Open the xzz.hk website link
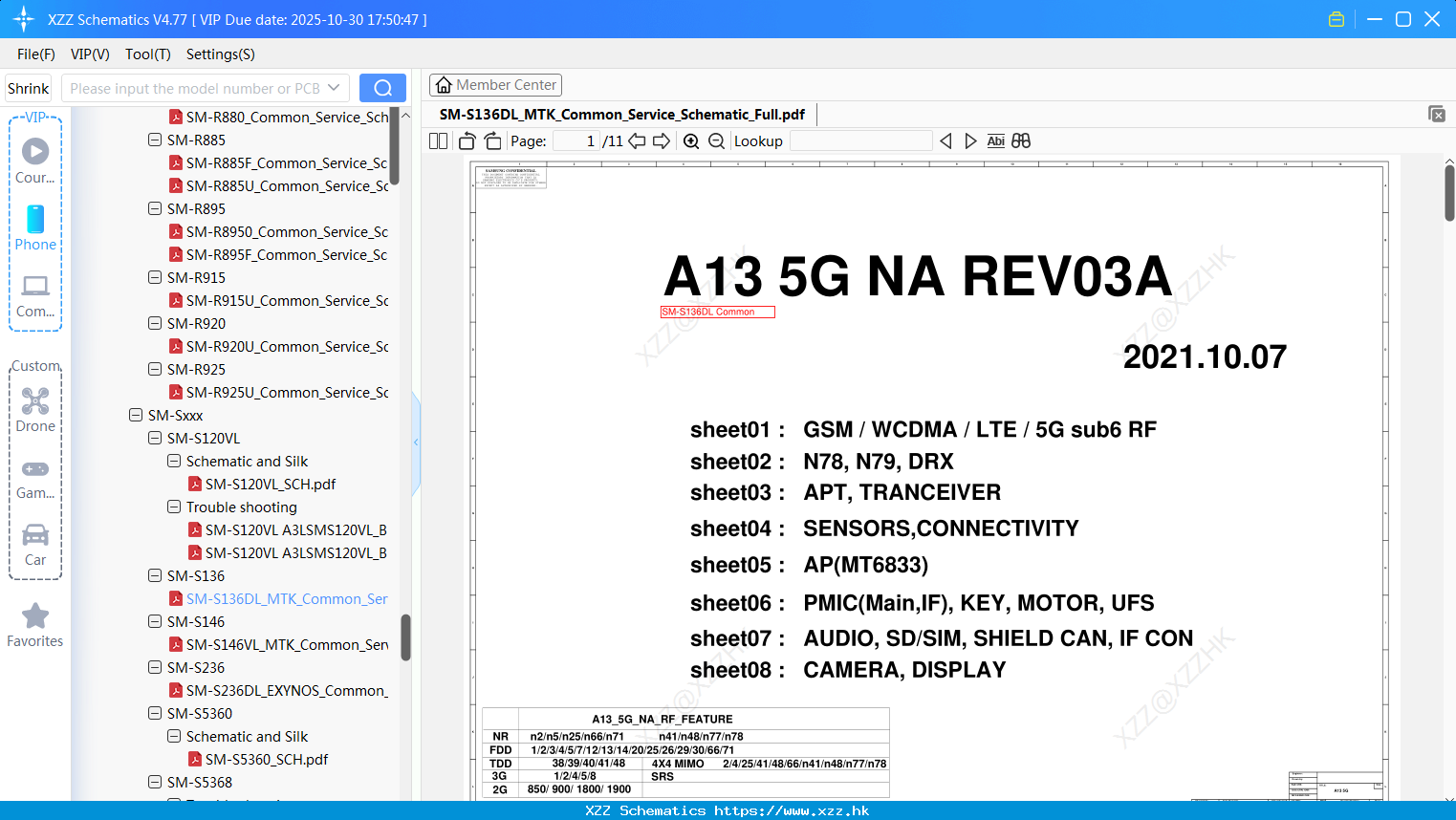 pyautogui.click(x=792, y=810)
